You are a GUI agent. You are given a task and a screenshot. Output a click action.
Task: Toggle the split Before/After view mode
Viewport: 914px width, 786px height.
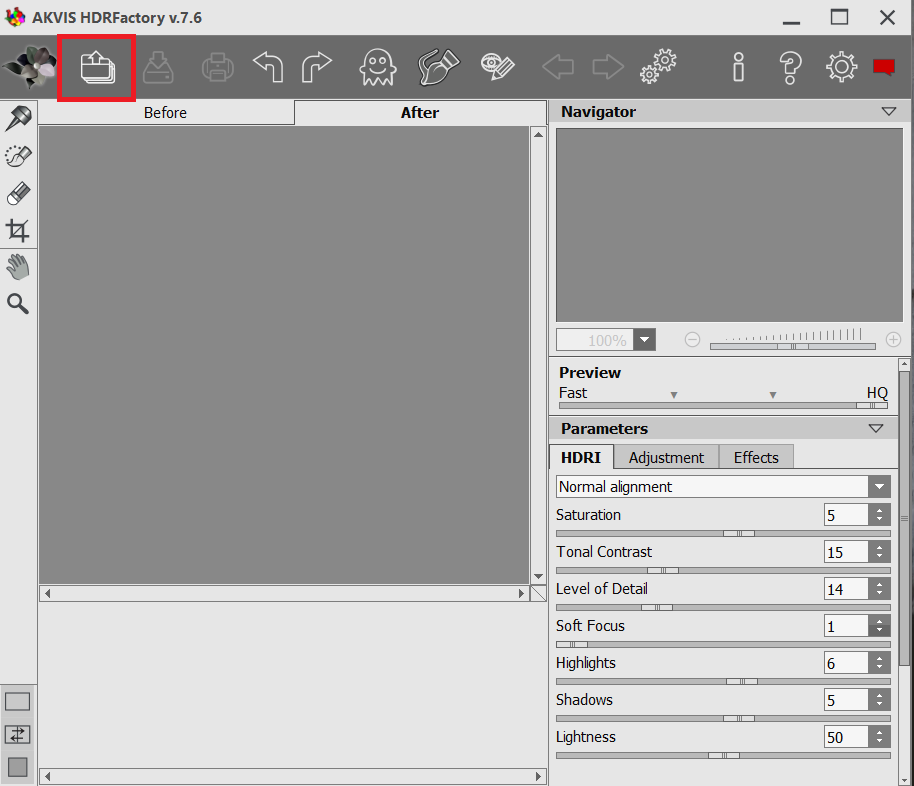coord(17,734)
